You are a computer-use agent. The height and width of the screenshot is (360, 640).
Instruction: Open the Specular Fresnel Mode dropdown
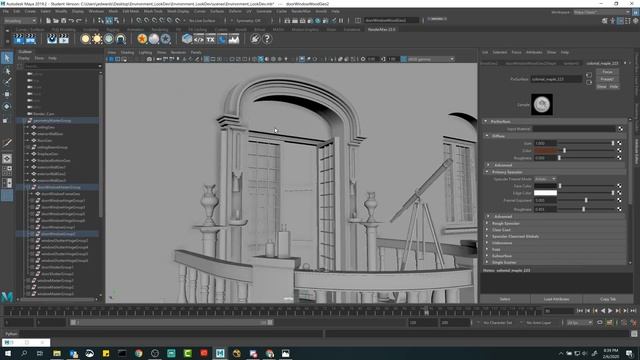545,179
